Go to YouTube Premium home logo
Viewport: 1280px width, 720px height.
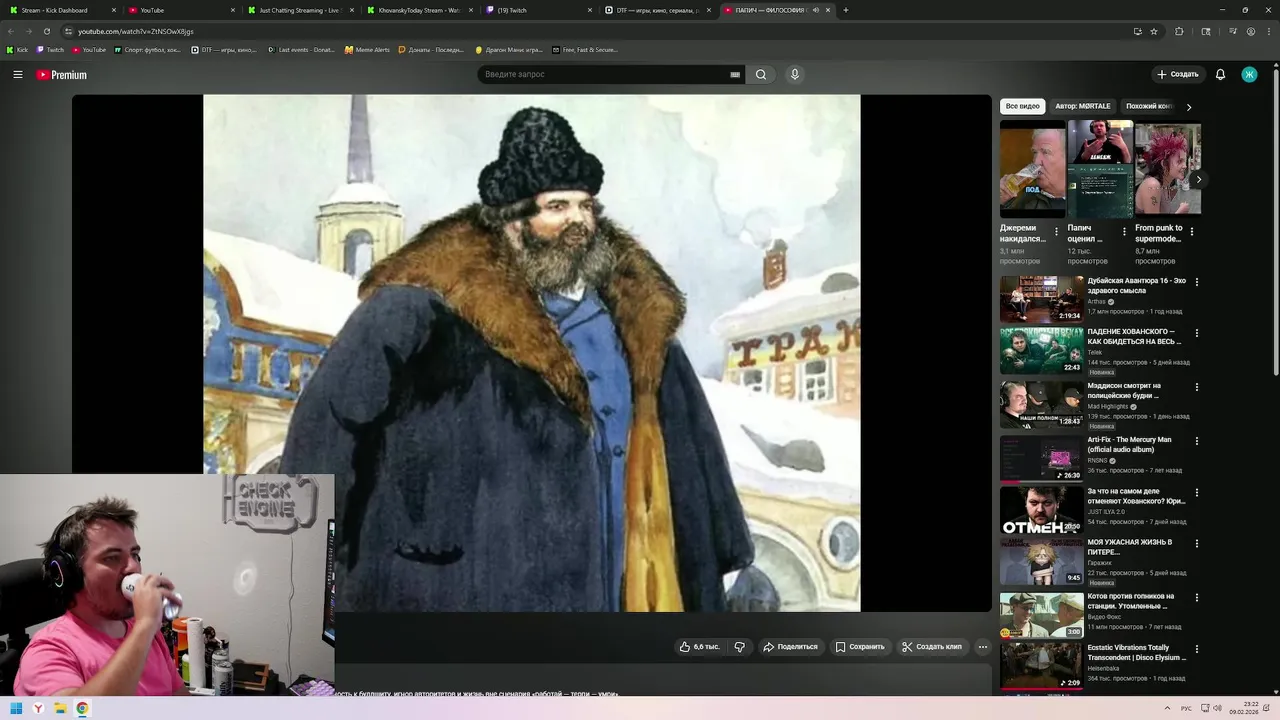pos(61,75)
